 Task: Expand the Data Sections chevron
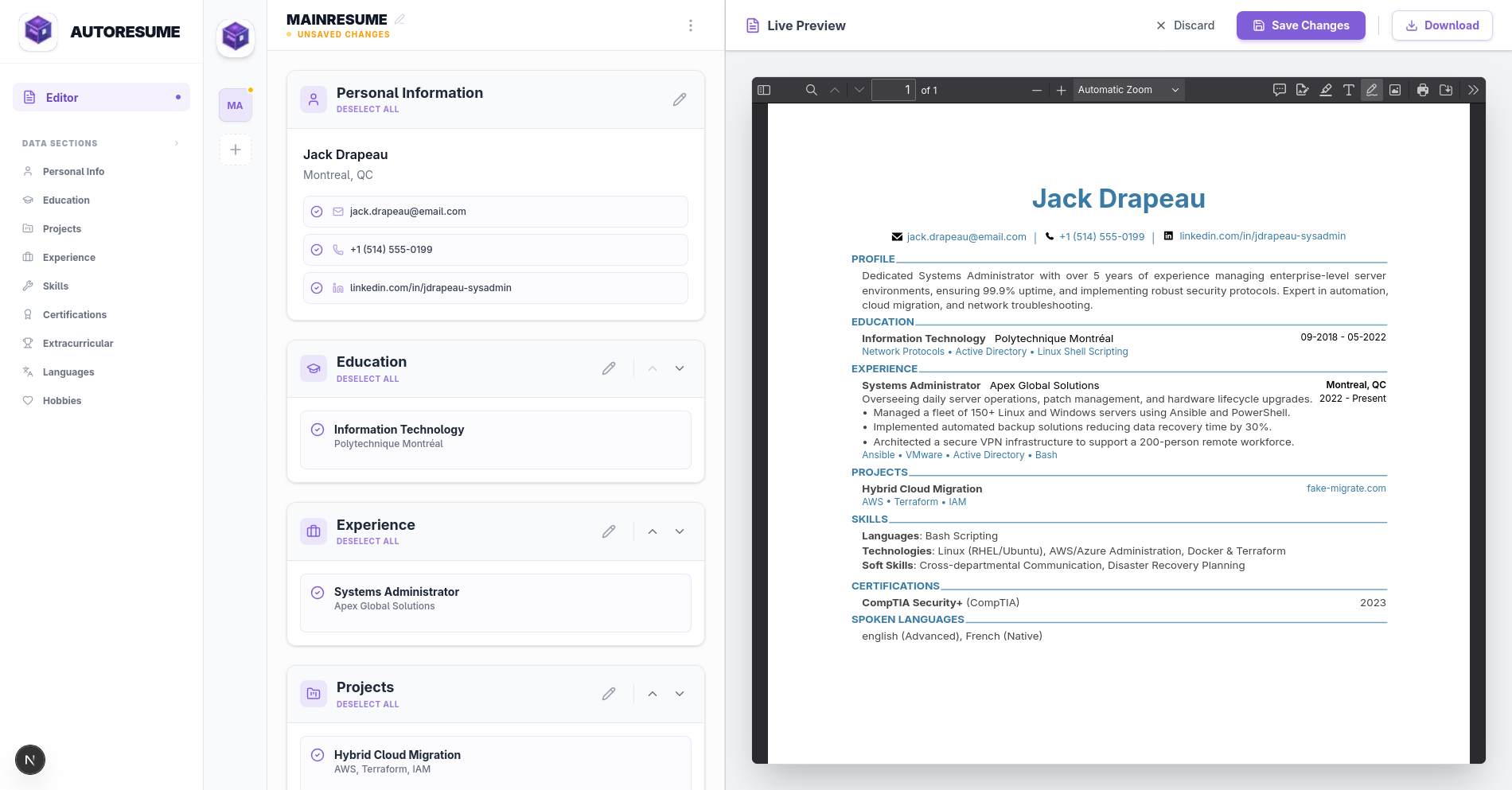click(177, 143)
